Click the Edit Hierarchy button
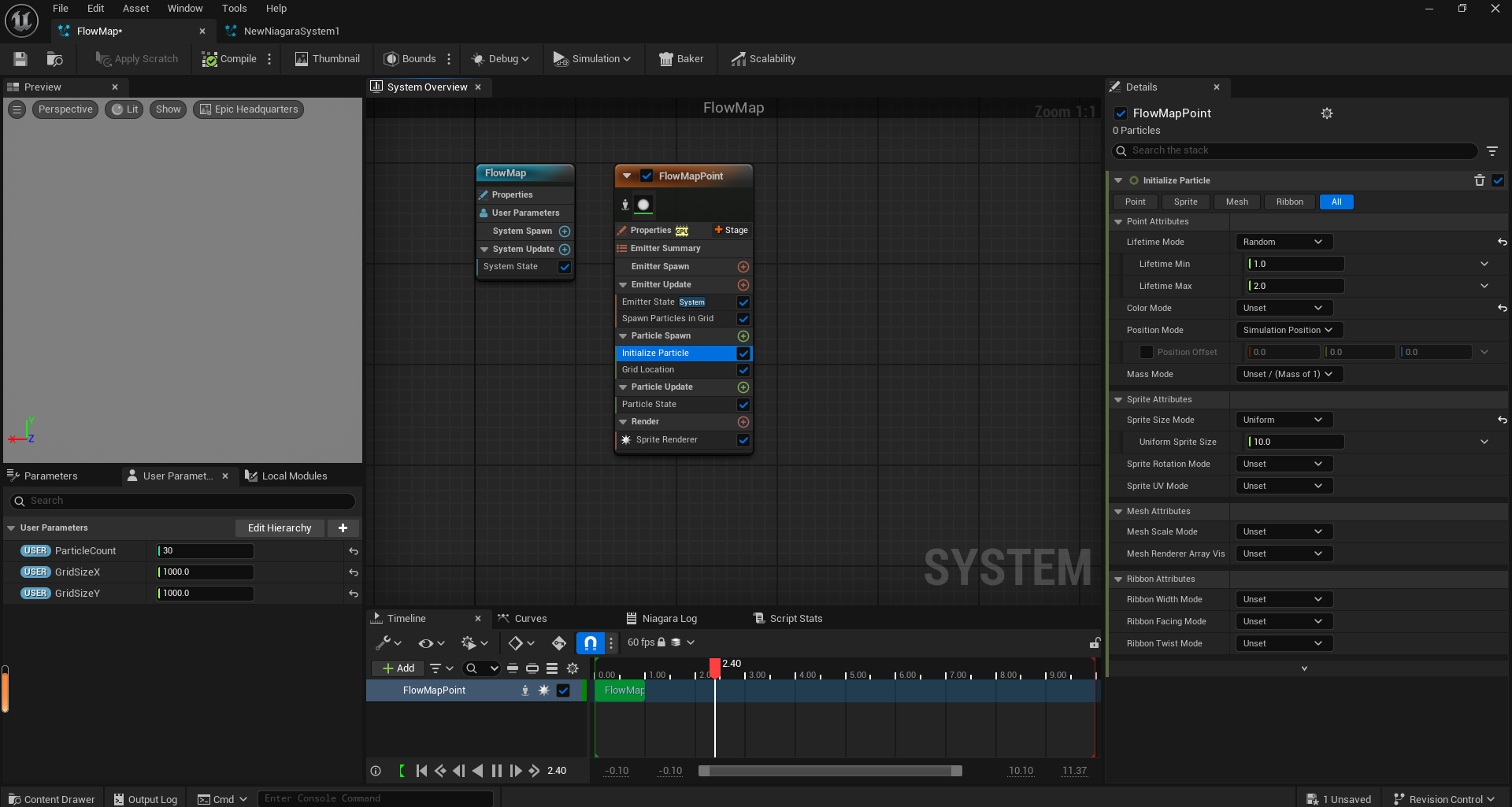This screenshot has height=807, width=1512. point(280,528)
